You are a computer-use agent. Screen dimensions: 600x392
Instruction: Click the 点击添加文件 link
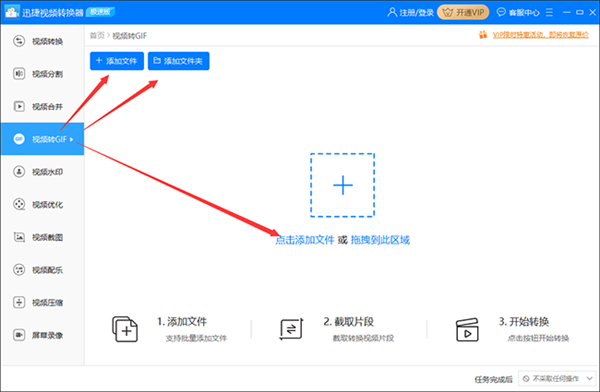(x=305, y=240)
